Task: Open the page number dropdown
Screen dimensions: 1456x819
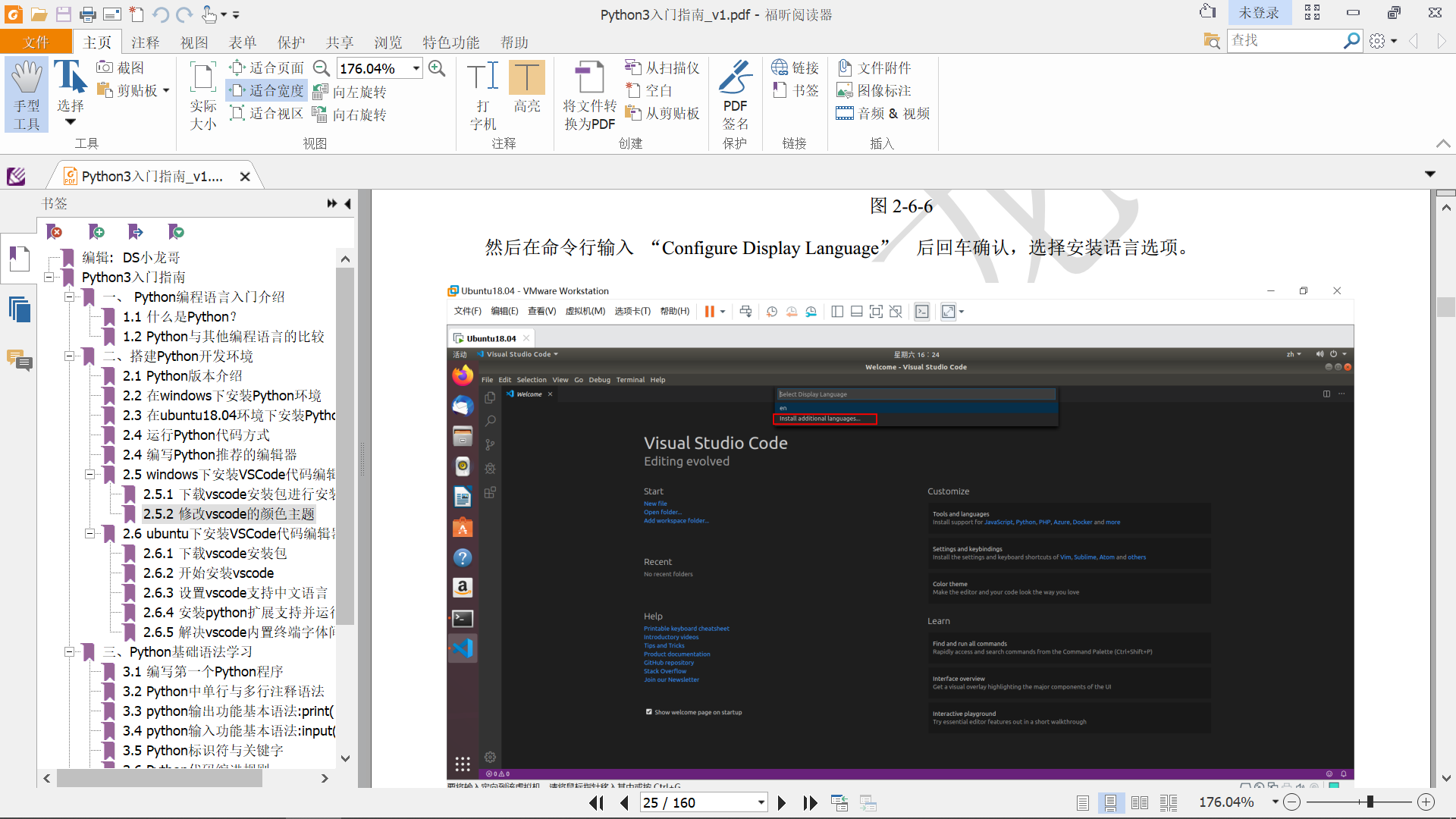Action: pyautogui.click(x=761, y=802)
